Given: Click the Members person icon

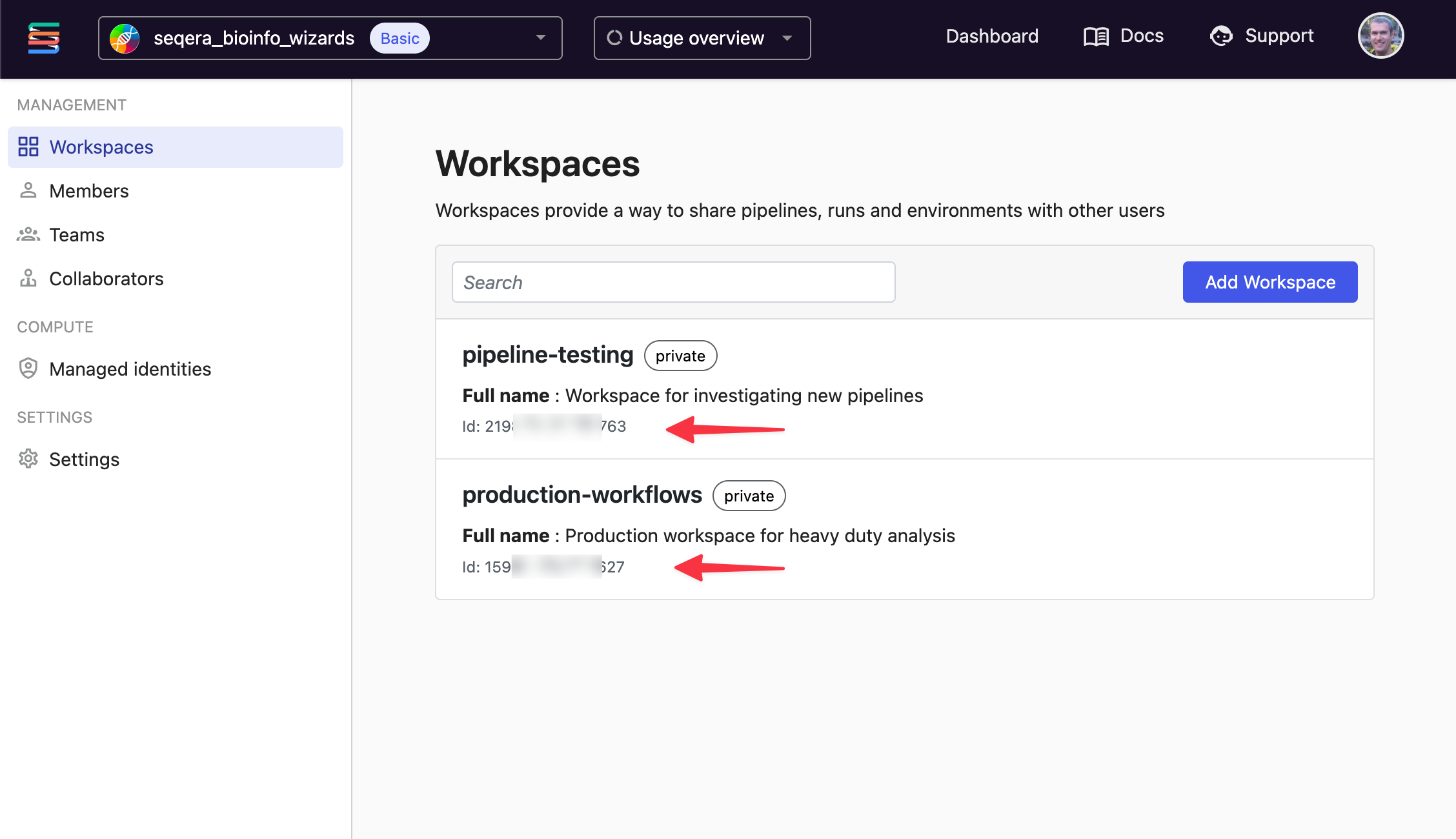Looking at the screenshot, I should coord(28,190).
